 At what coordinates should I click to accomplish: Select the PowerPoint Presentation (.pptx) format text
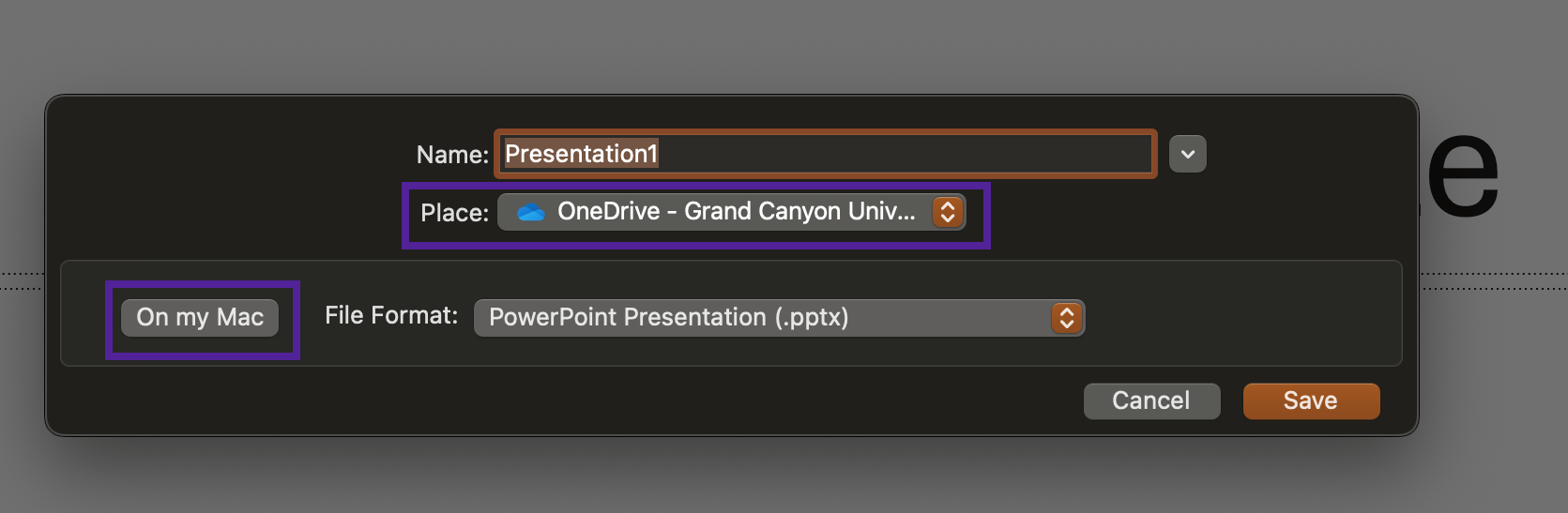tap(668, 318)
